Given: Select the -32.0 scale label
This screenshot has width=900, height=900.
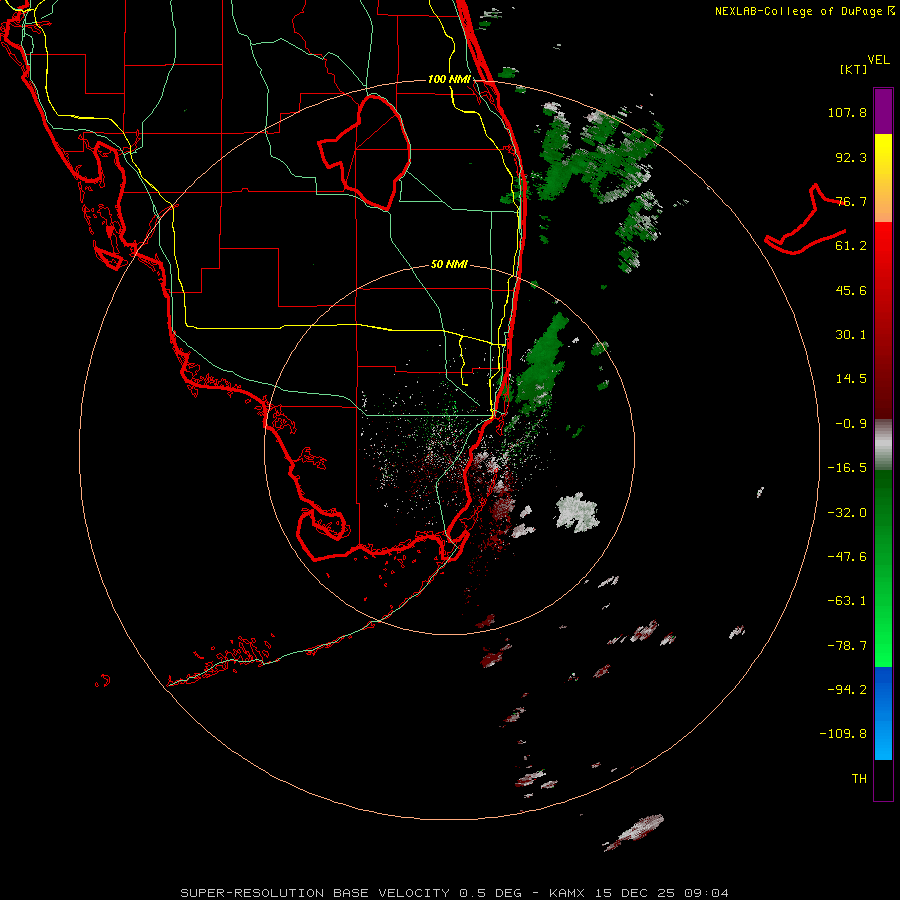Looking at the screenshot, I should (847, 513).
